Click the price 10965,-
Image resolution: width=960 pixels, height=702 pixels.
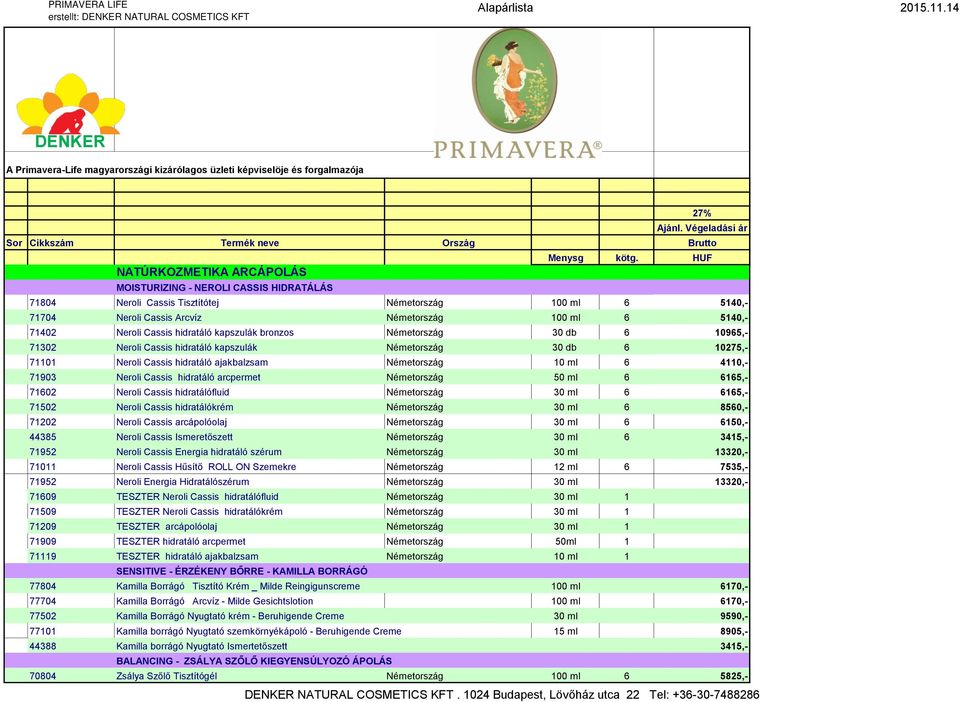coord(731,332)
